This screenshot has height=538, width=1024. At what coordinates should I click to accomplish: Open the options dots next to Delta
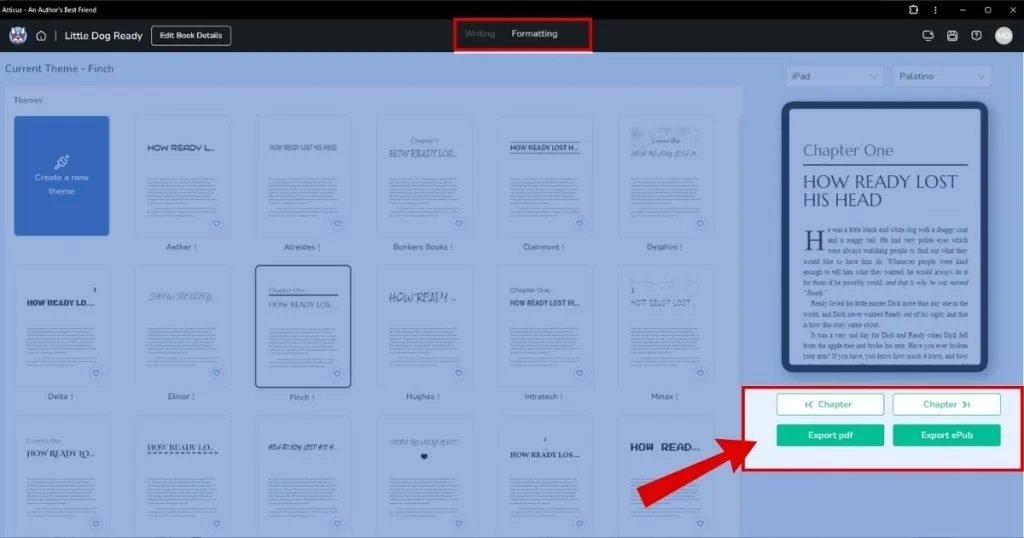click(x=72, y=396)
